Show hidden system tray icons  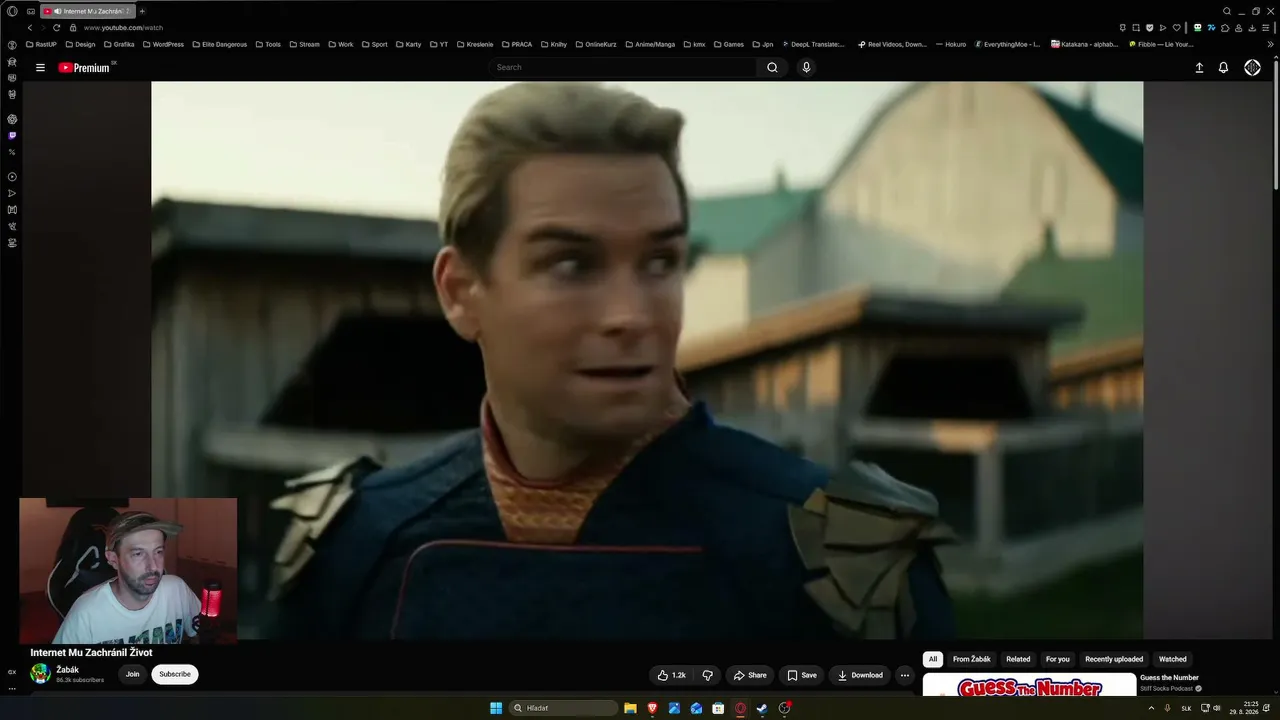(1151, 708)
